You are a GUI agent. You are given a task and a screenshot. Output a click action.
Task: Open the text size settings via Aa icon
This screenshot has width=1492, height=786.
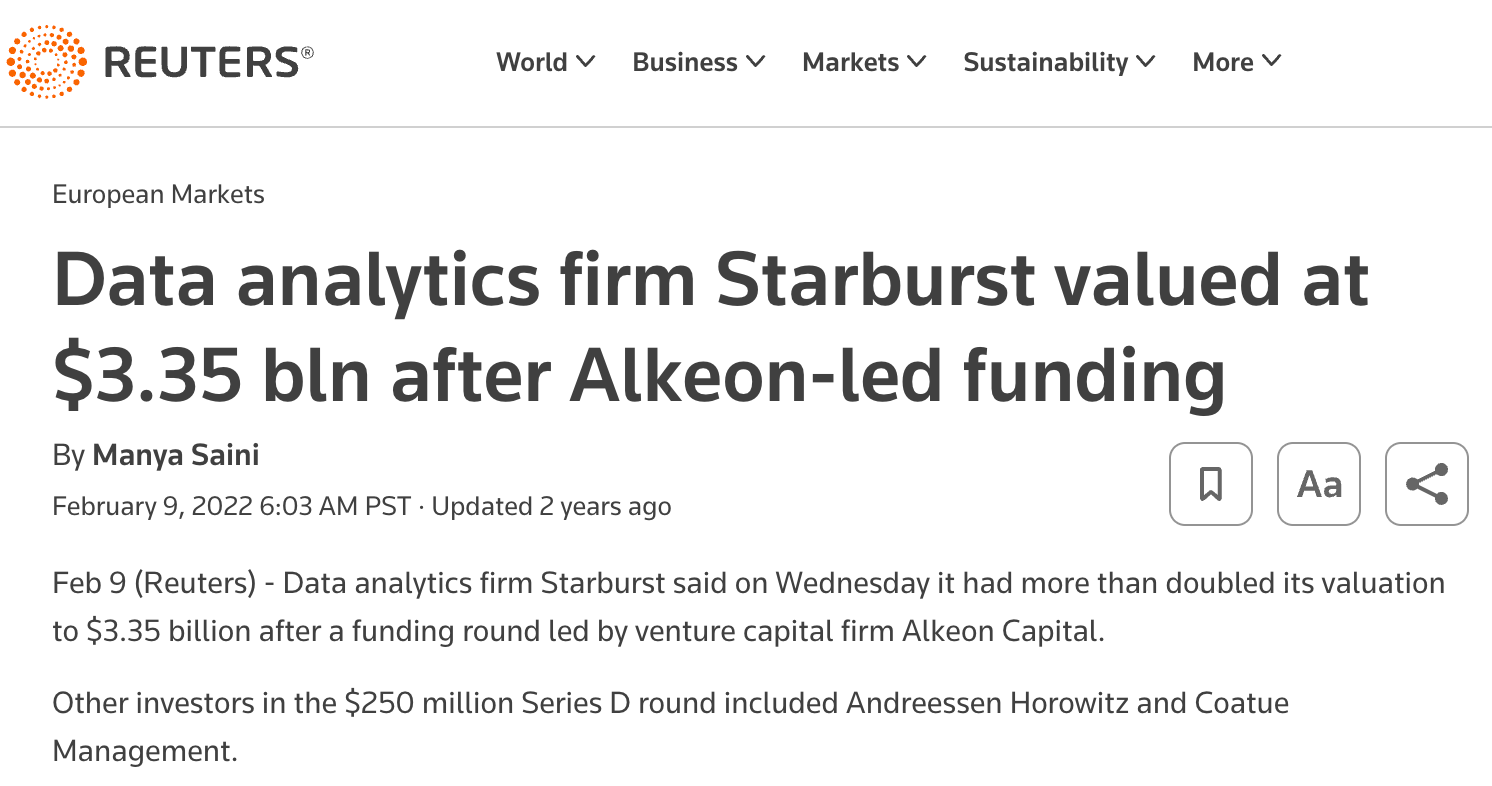(1318, 484)
